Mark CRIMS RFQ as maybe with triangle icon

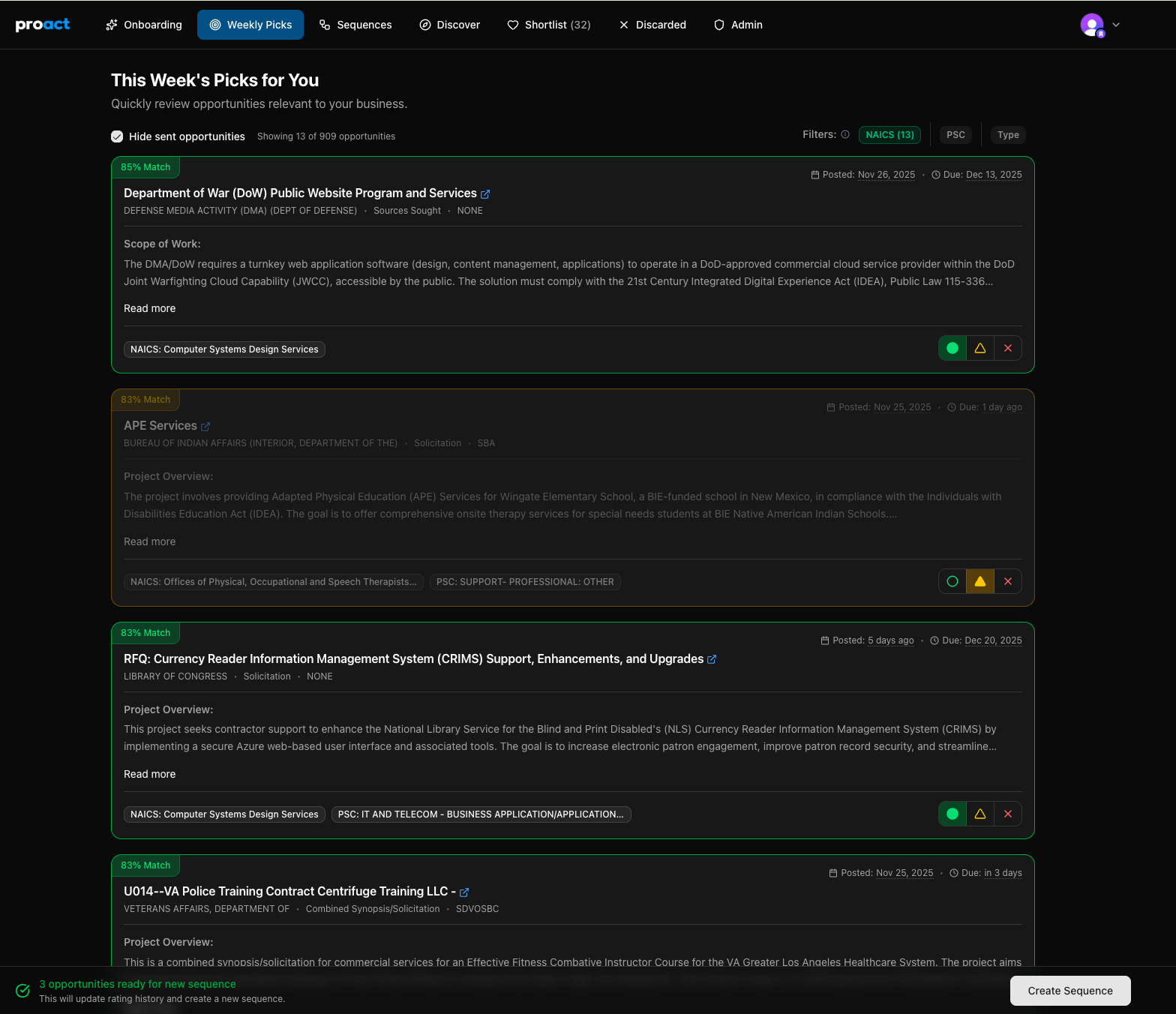[x=980, y=814]
